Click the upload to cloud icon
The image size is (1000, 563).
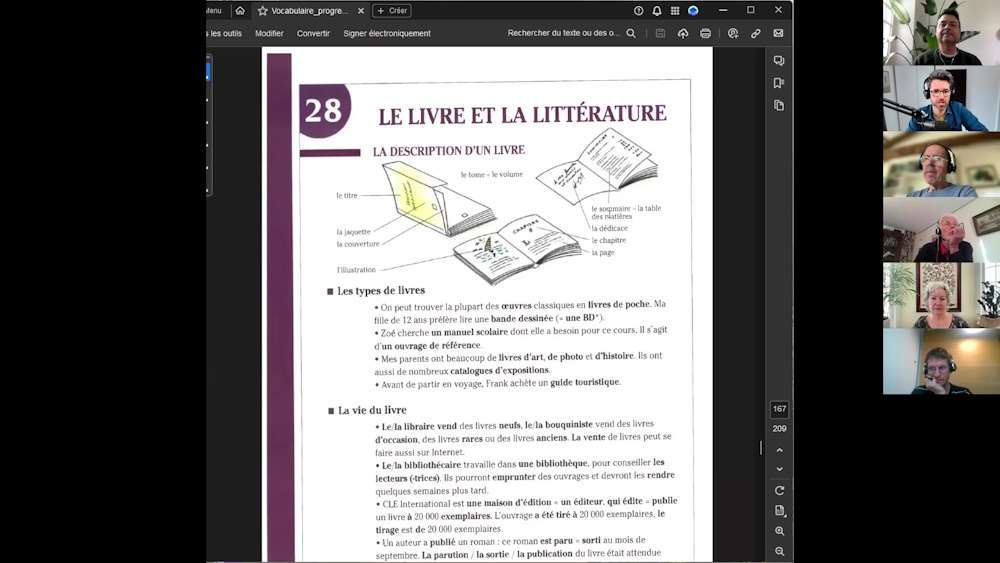tap(683, 33)
